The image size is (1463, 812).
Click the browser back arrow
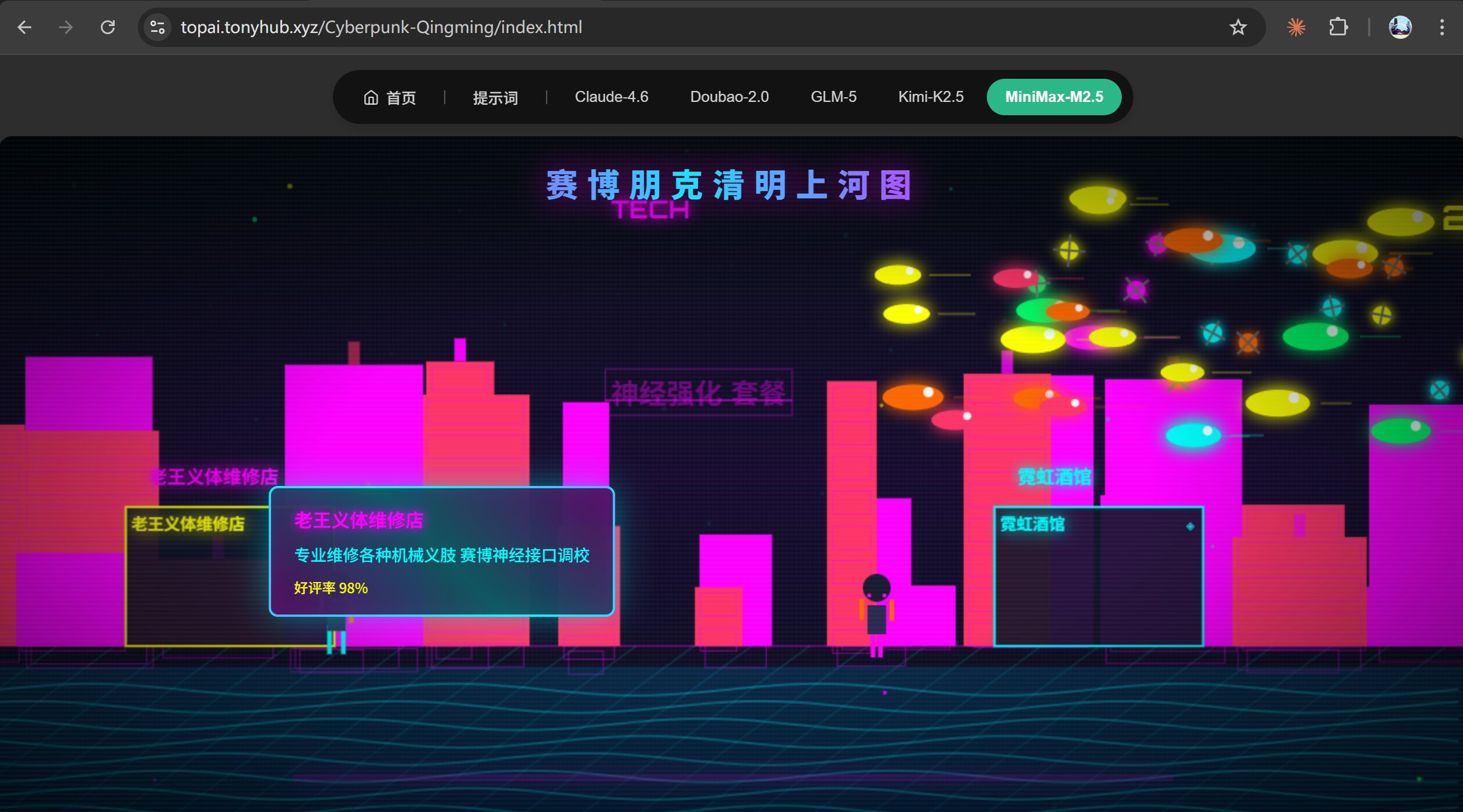coord(24,27)
